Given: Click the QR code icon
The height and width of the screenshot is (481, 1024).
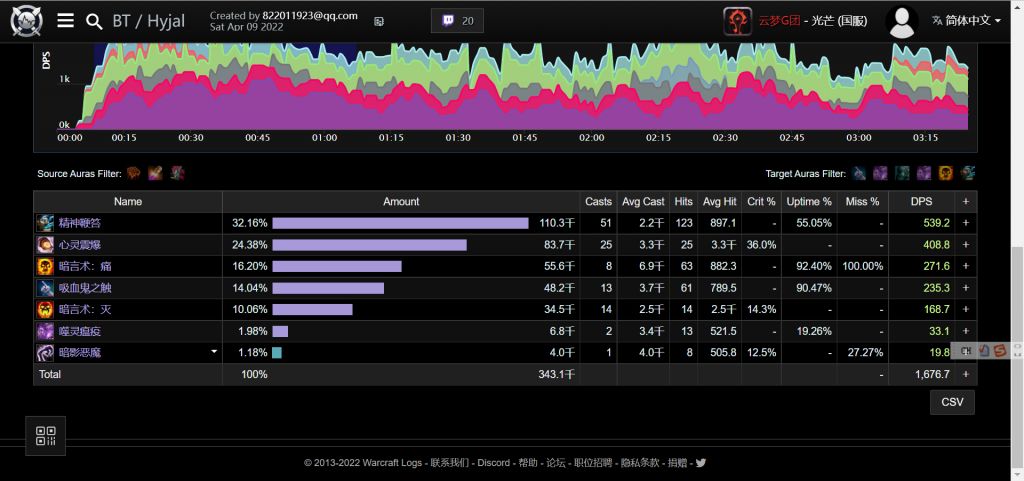Looking at the screenshot, I should tap(46, 436).
